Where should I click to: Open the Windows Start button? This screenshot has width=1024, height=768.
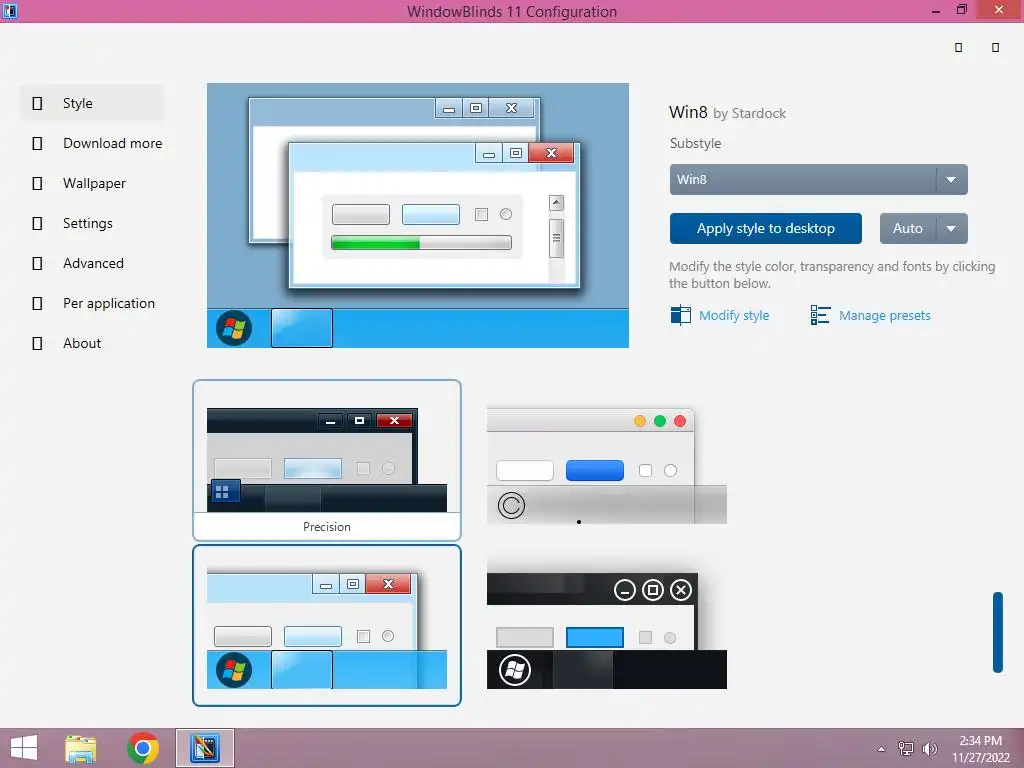[24, 748]
